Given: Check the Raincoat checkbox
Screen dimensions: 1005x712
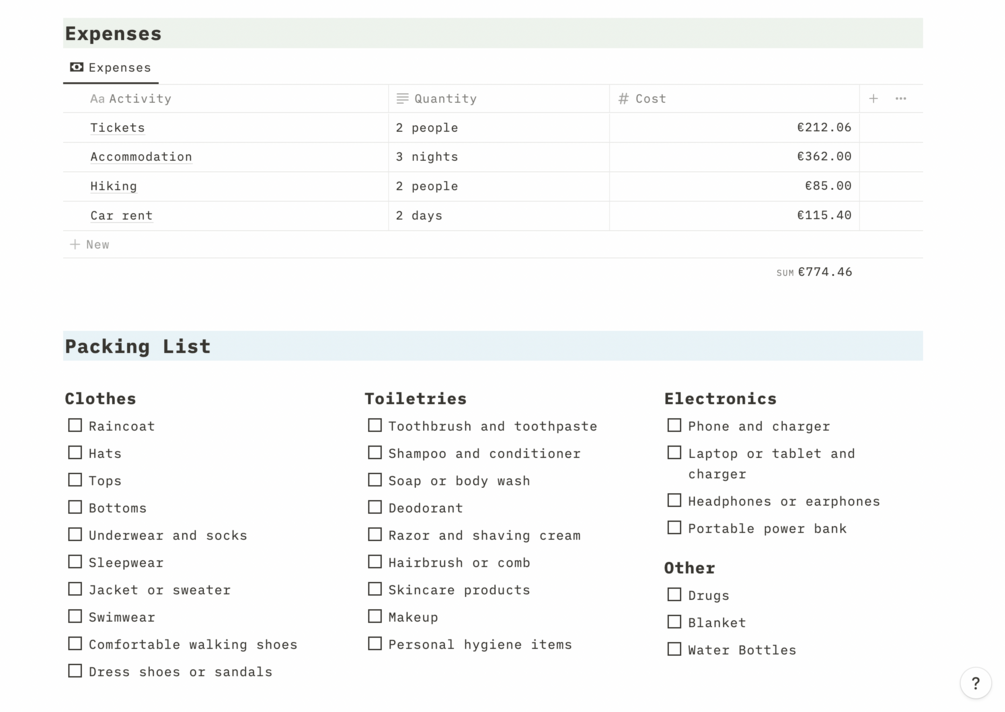Looking at the screenshot, I should click(75, 426).
